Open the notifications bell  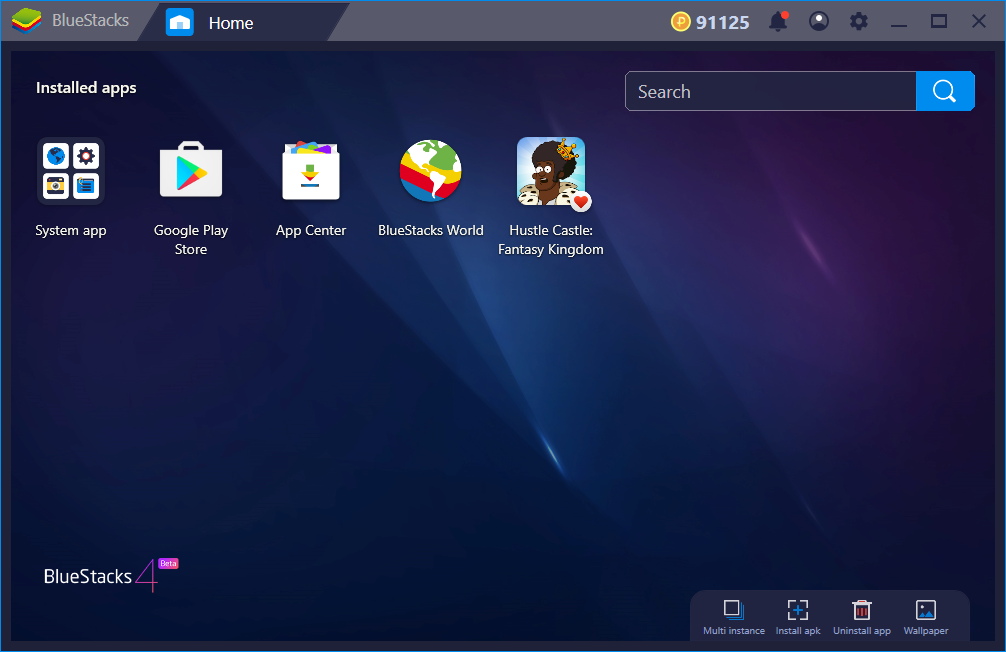(x=778, y=21)
